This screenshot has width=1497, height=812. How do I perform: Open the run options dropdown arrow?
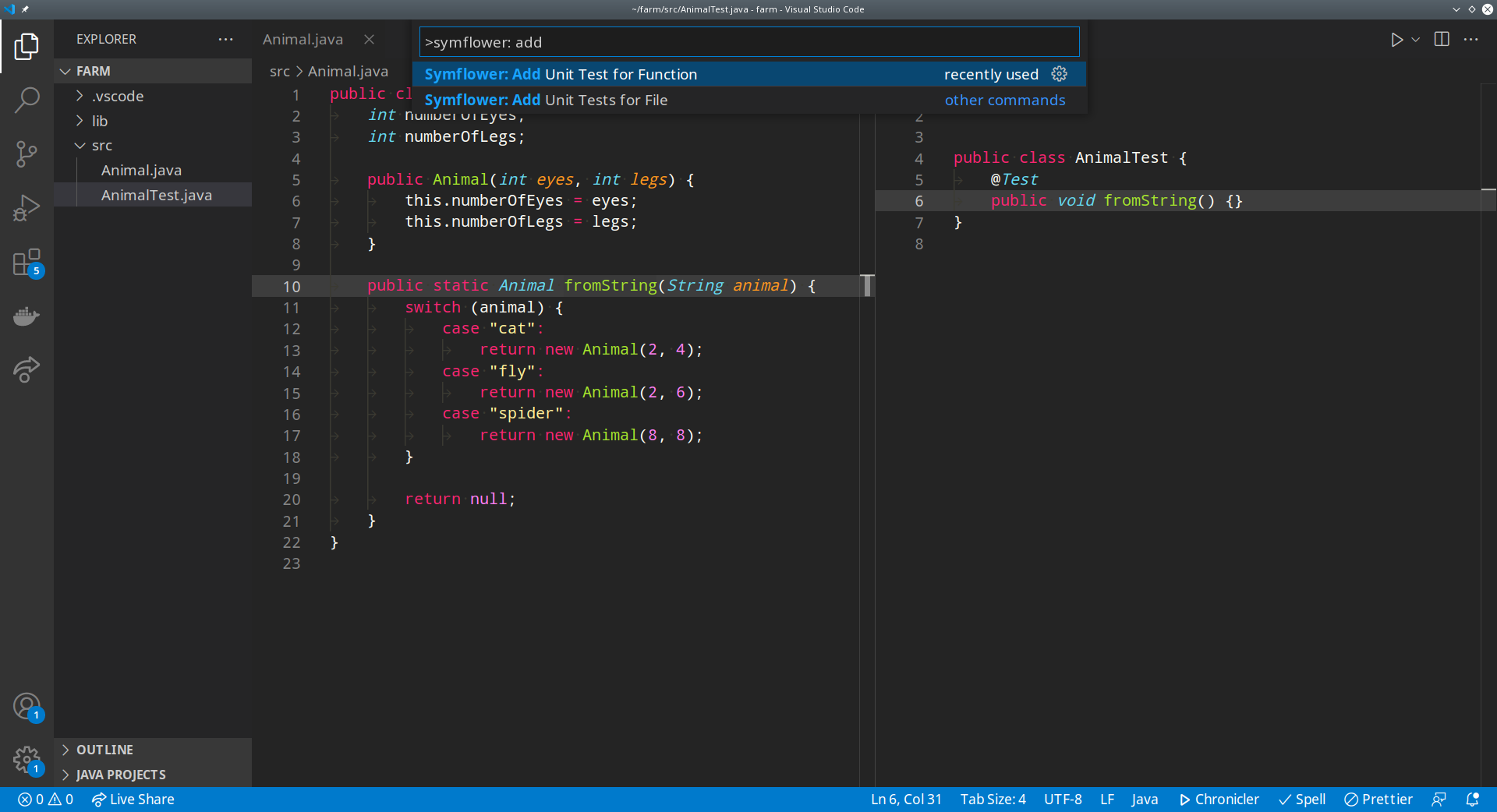click(x=1416, y=40)
